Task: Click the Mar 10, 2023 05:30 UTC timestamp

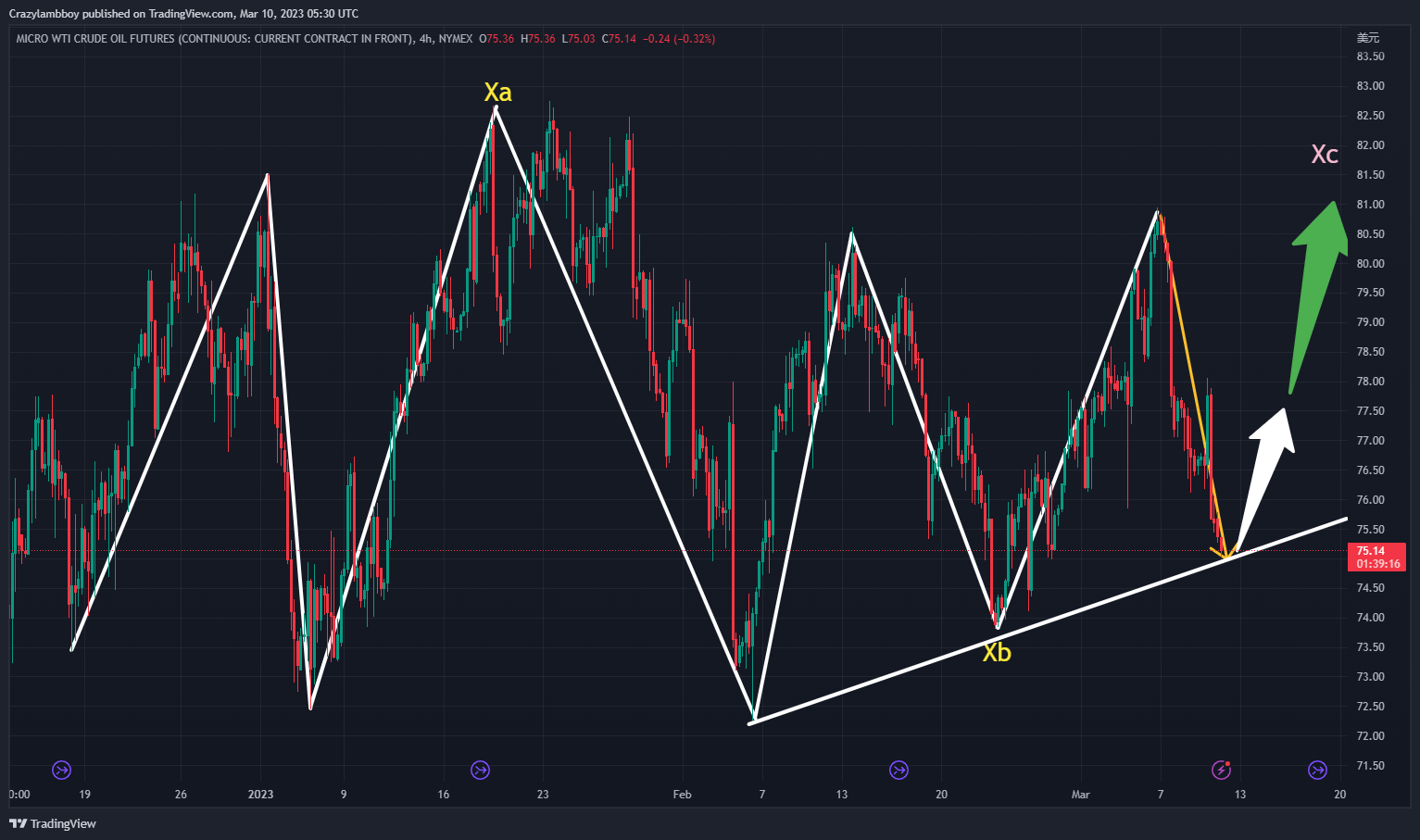Action: (x=298, y=14)
